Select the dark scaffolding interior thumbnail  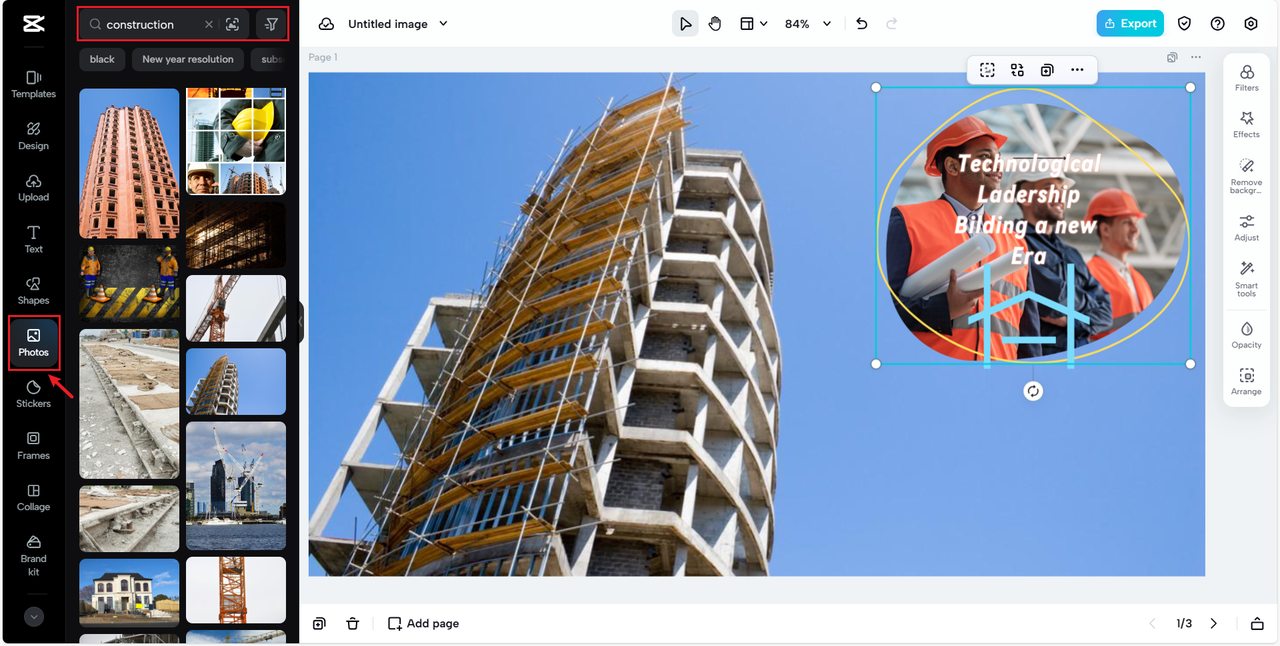[x=236, y=235]
